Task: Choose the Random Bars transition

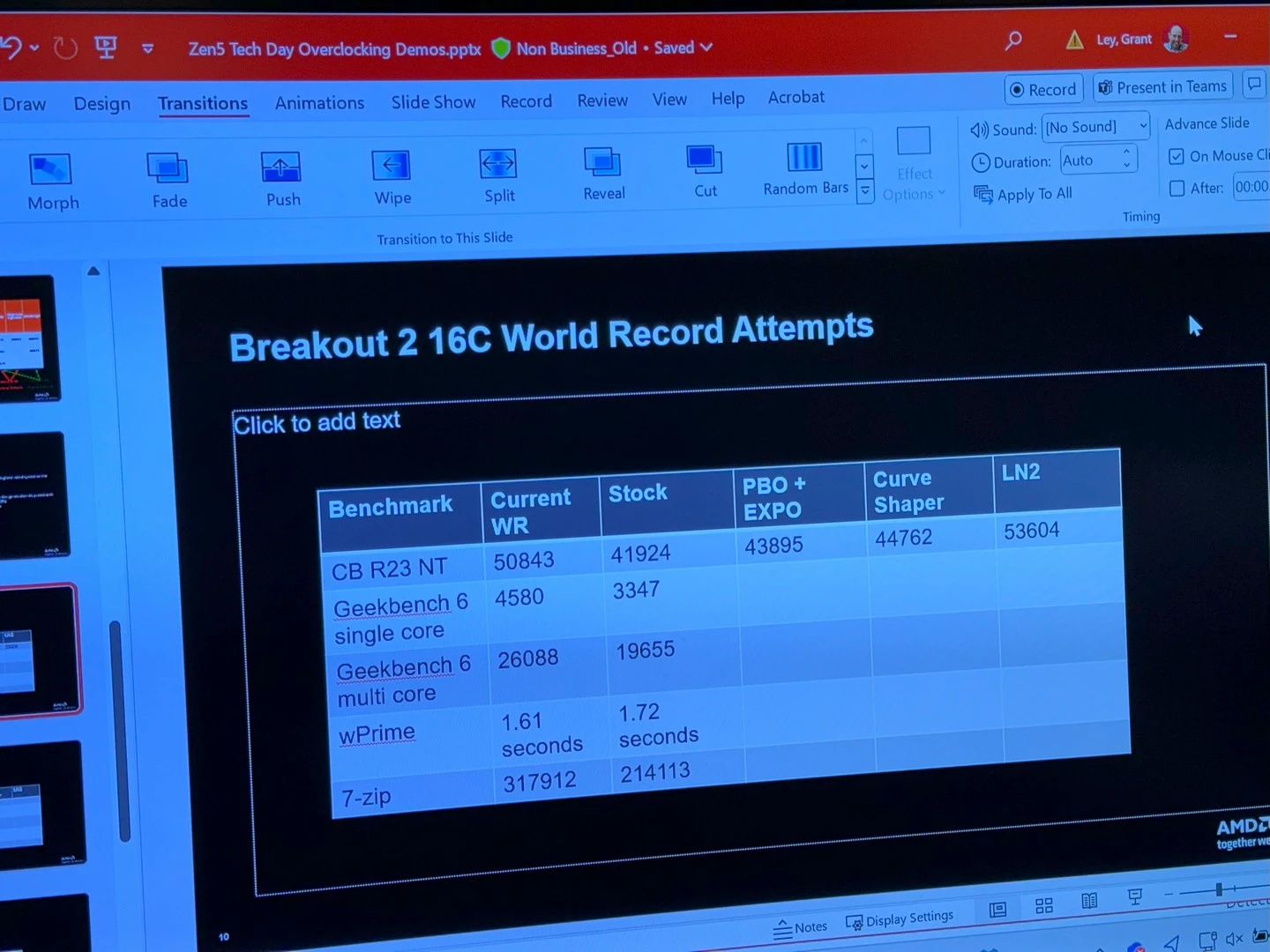Action: pos(804,169)
